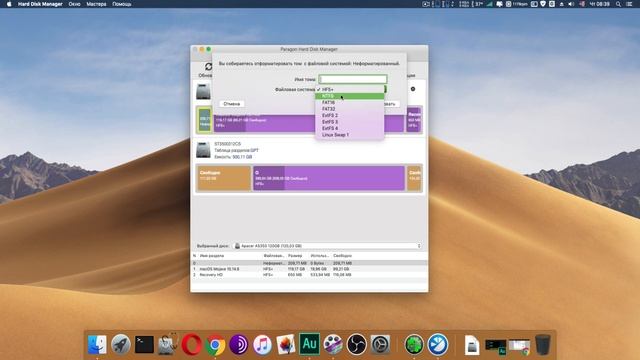The height and width of the screenshot is (360, 640).
Task: Pick ExtFS 3 file system option
Action: click(349, 122)
